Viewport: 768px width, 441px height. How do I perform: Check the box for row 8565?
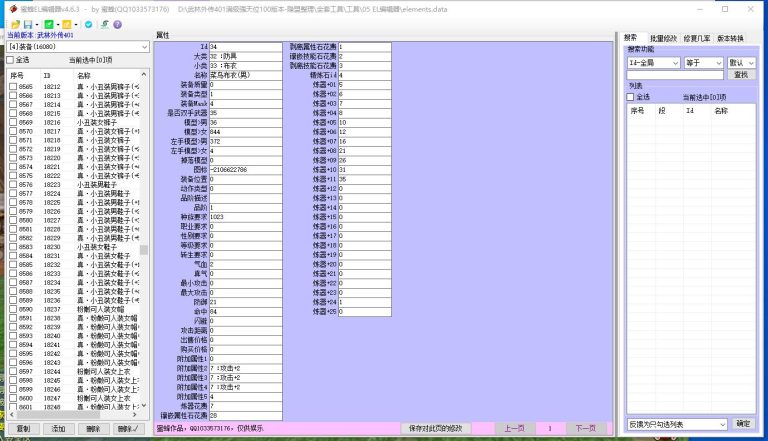point(13,87)
